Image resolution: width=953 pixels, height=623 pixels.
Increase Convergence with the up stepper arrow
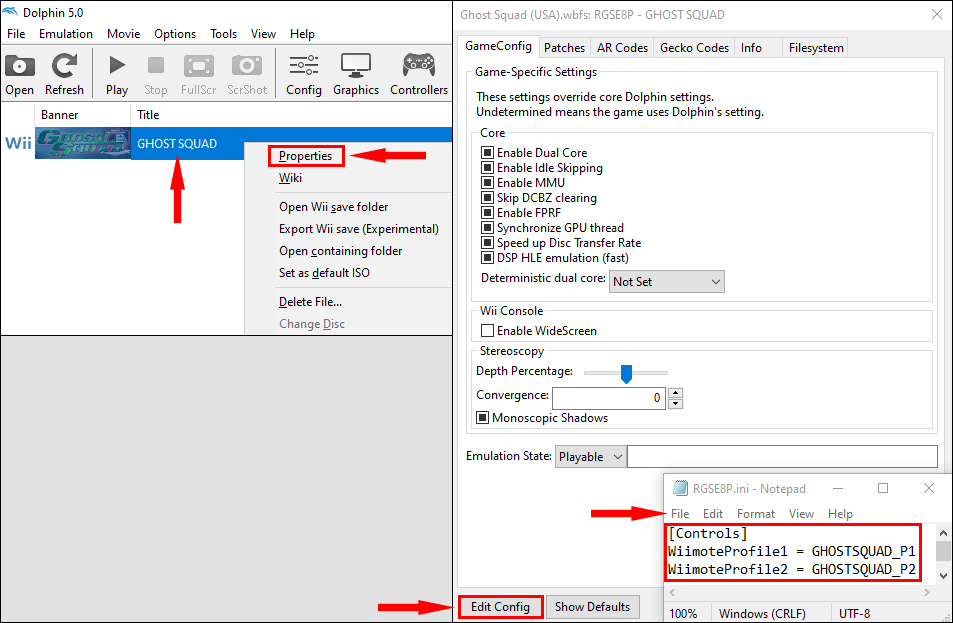click(675, 393)
